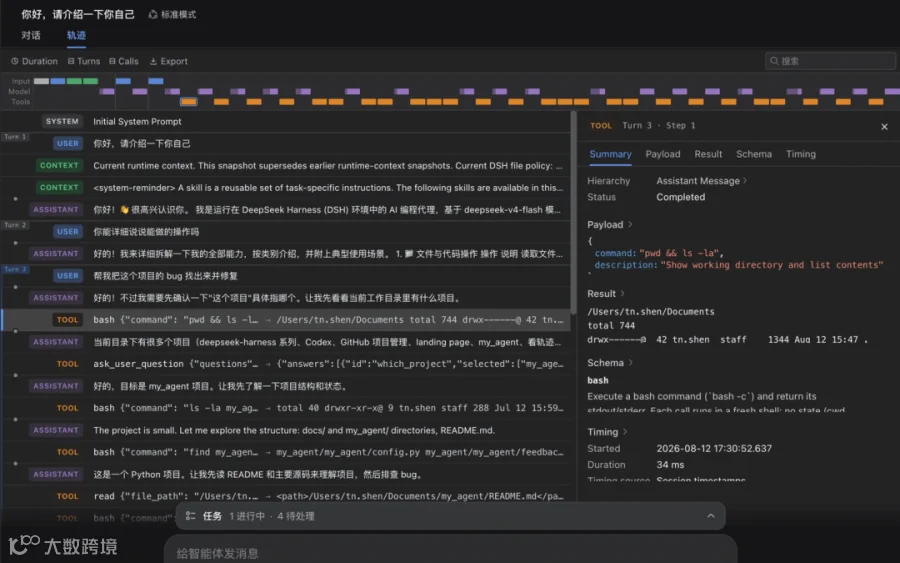Open the TOOL row ask_user_question

(286, 364)
